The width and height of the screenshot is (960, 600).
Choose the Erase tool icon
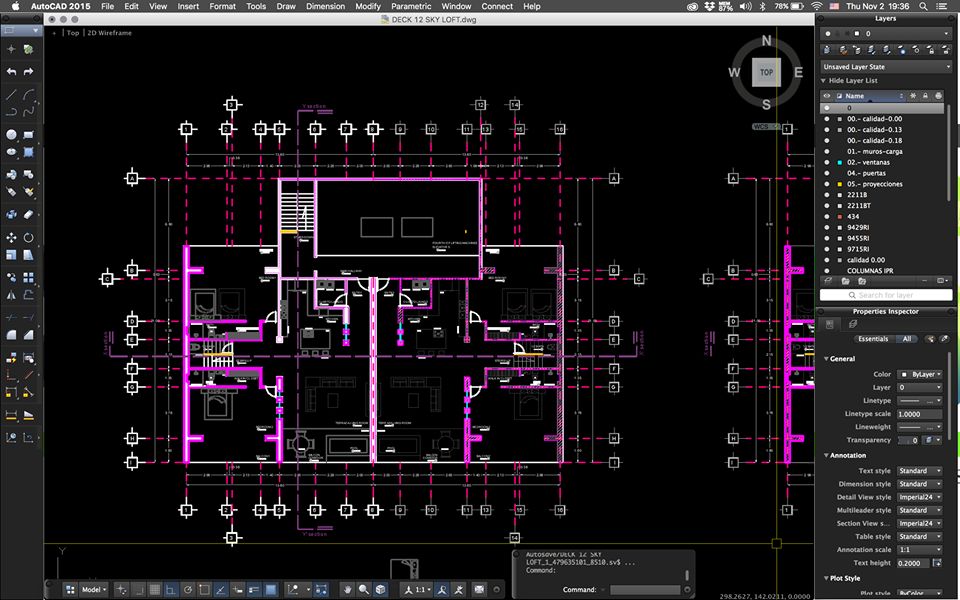click(29, 214)
